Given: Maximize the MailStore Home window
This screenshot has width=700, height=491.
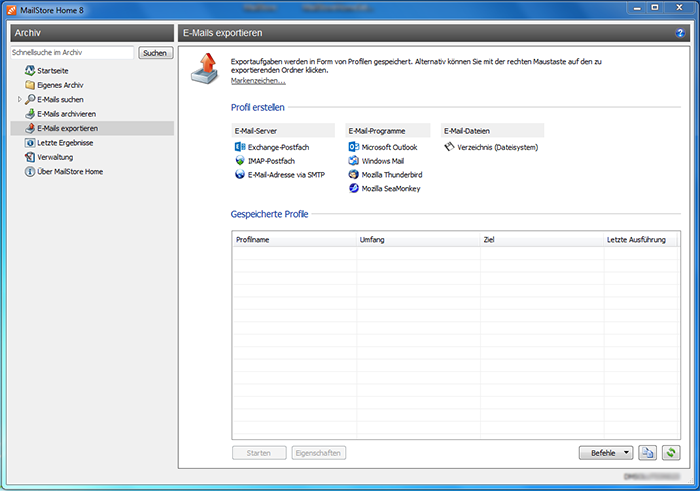Looking at the screenshot, I should point(655,8).
